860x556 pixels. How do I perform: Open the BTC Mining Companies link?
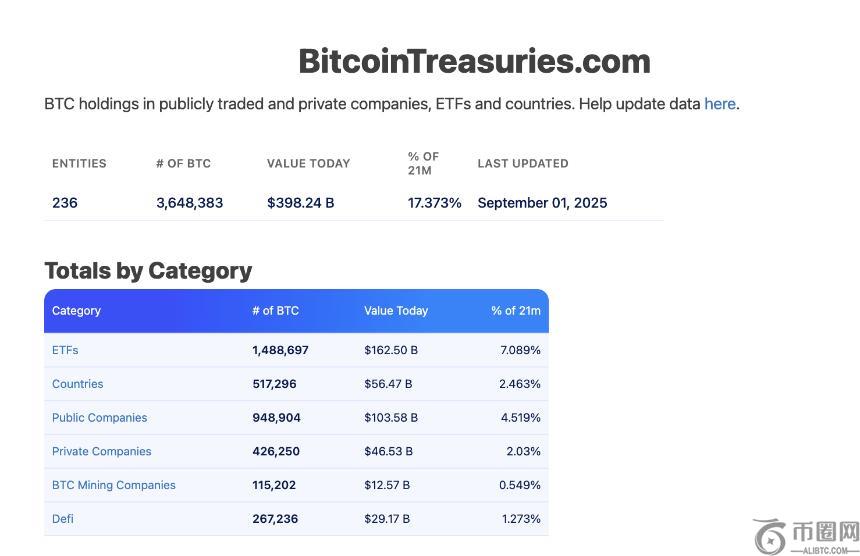coord(113,485)
